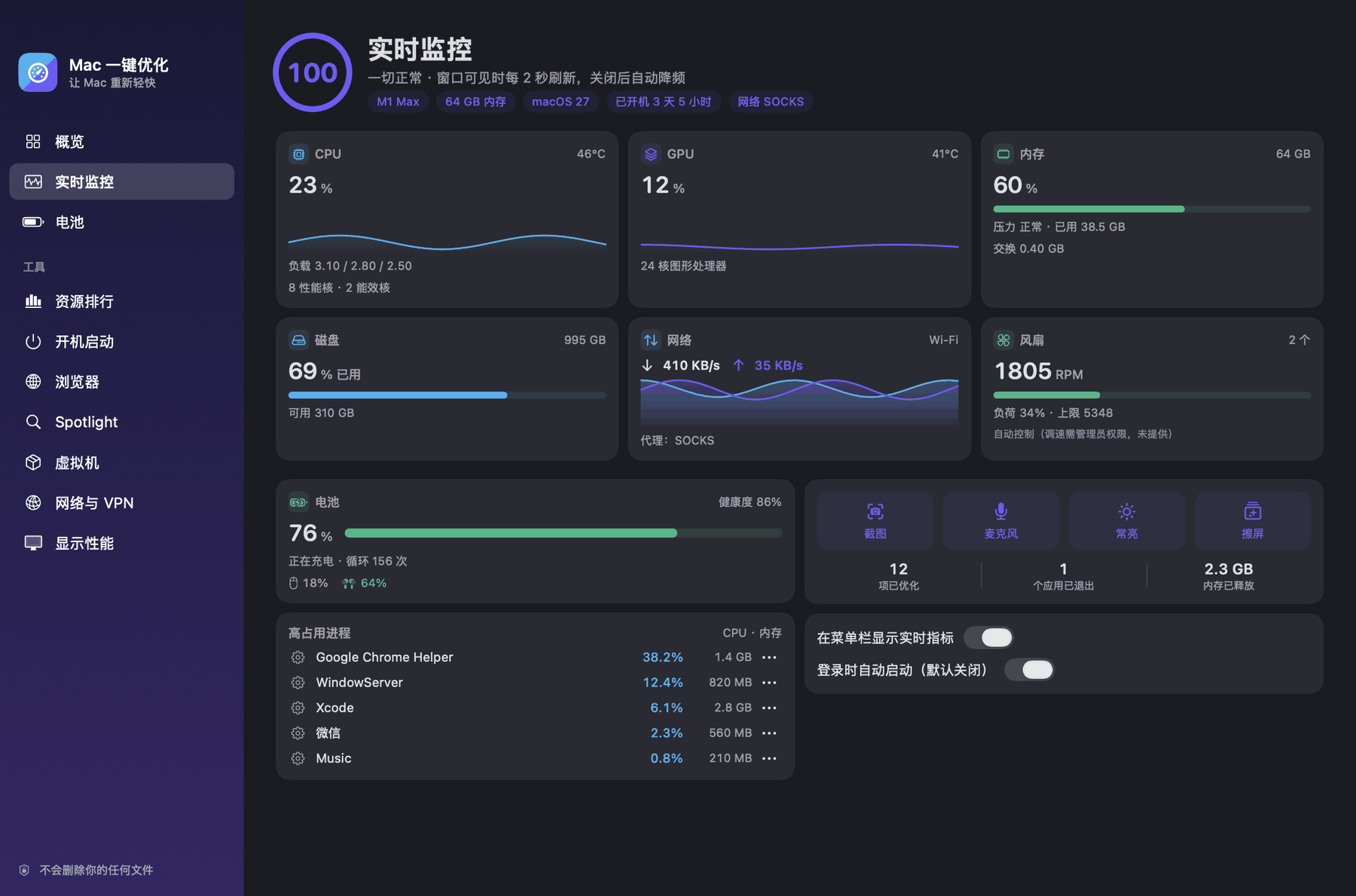Click the 网络 up-down arrows icon
1356x896 pixels.
coord(651,340)
